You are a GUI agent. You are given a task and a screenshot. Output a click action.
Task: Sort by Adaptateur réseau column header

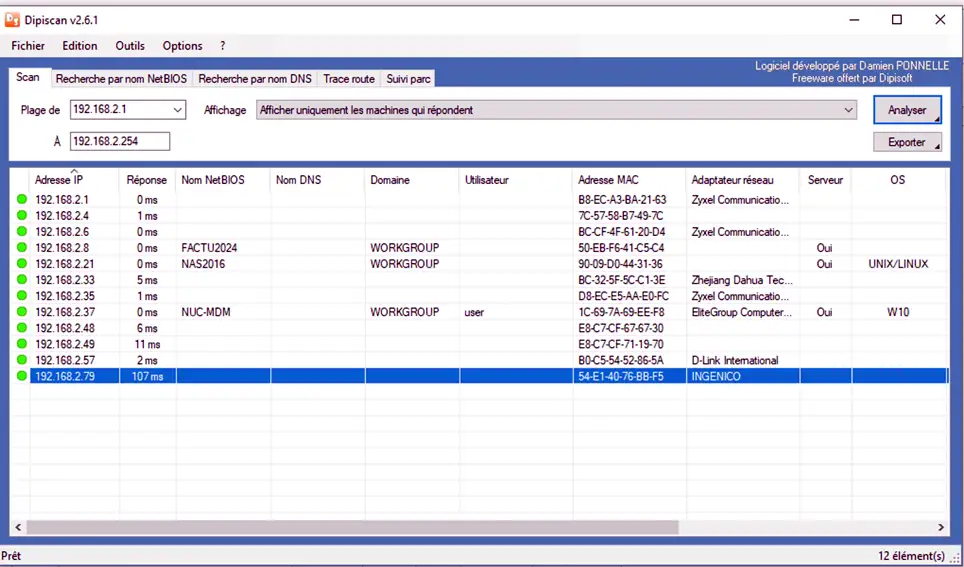click(743, 180)
